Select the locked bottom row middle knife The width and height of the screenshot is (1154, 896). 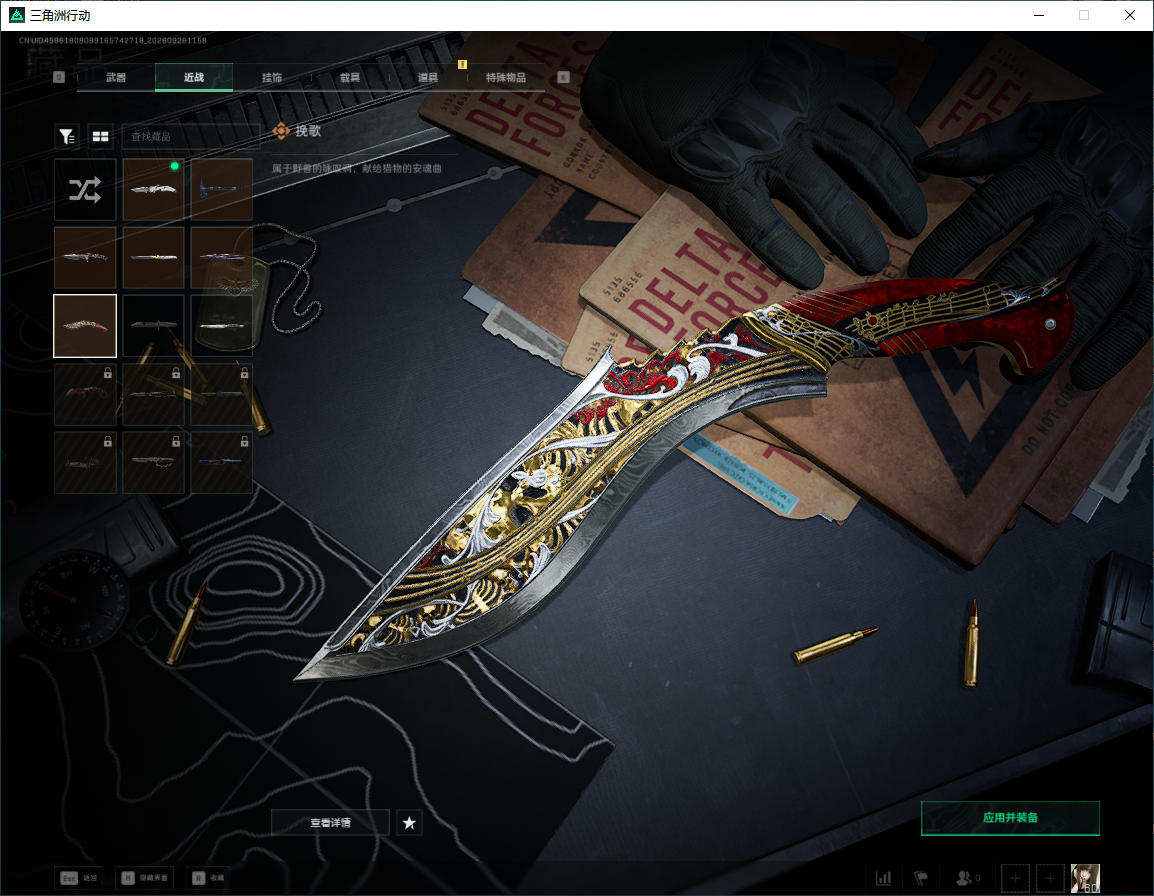(153, 462)
